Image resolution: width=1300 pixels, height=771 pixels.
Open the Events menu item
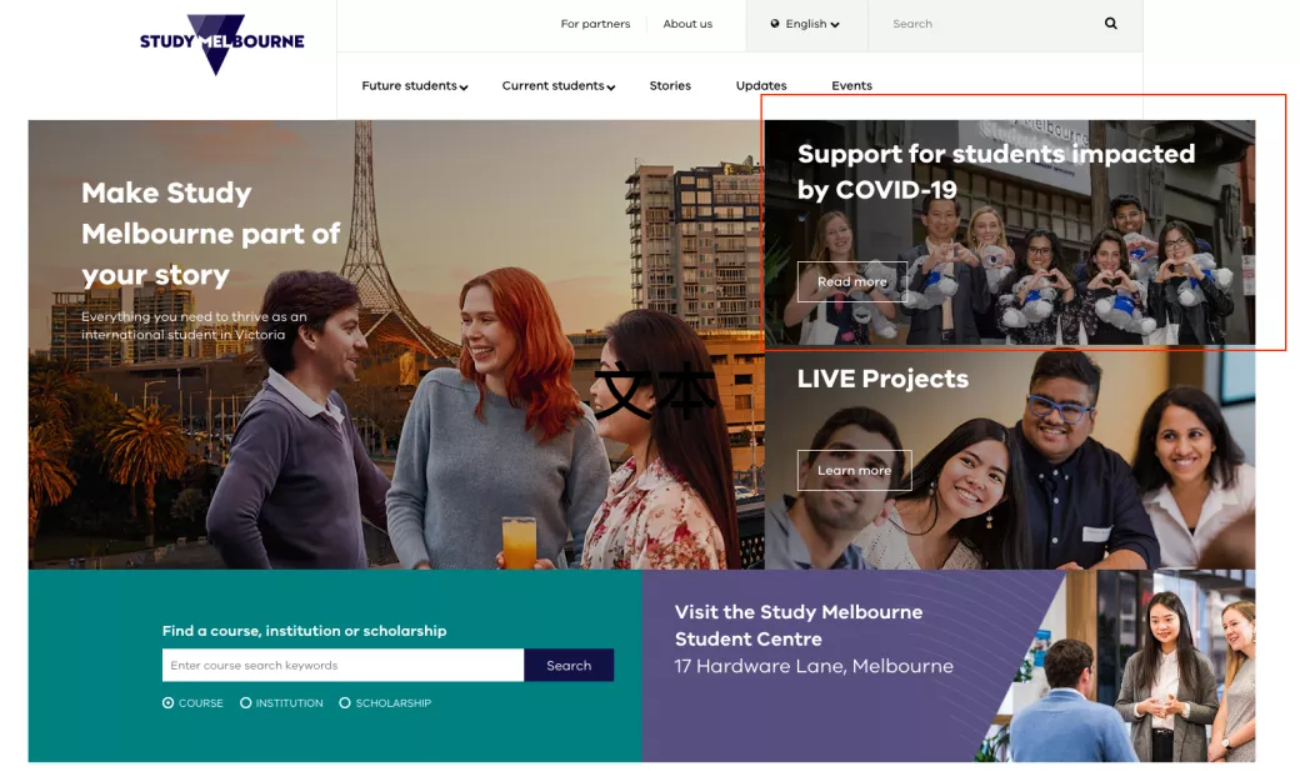pos(852,86)
